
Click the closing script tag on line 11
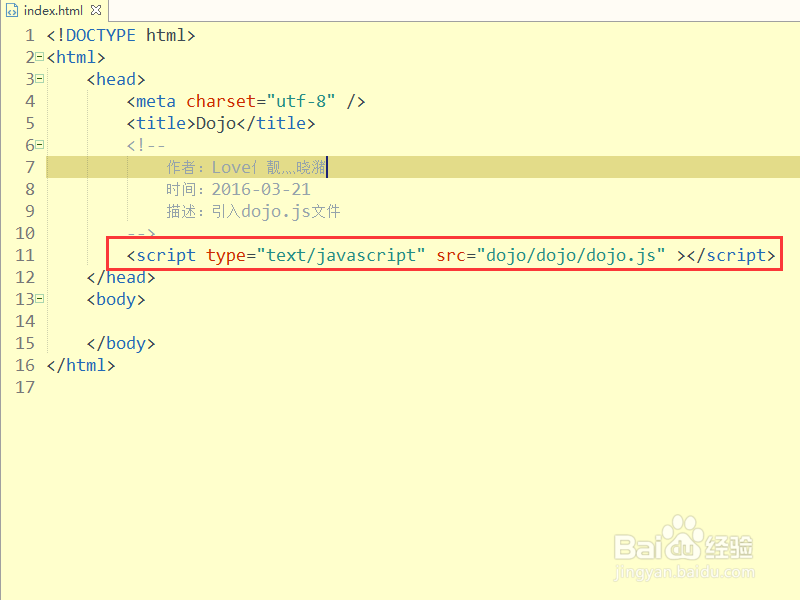731,255
